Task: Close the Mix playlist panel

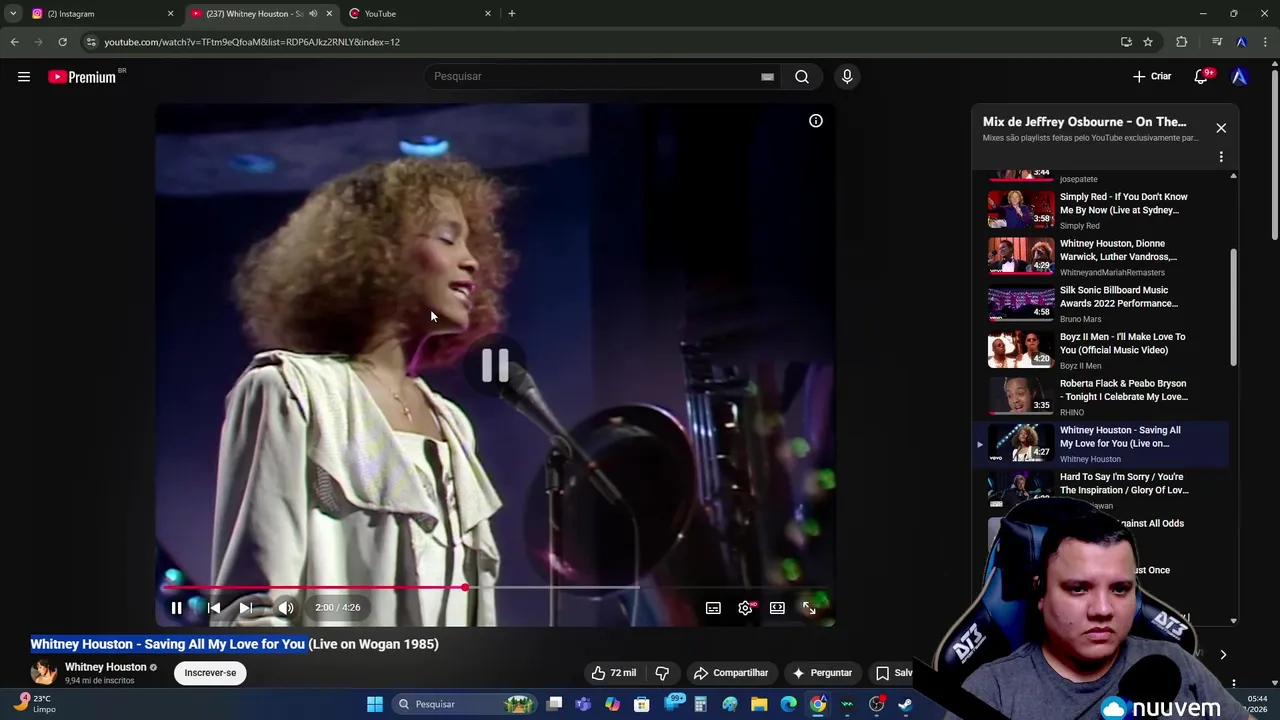Action: coord(1221,128)
